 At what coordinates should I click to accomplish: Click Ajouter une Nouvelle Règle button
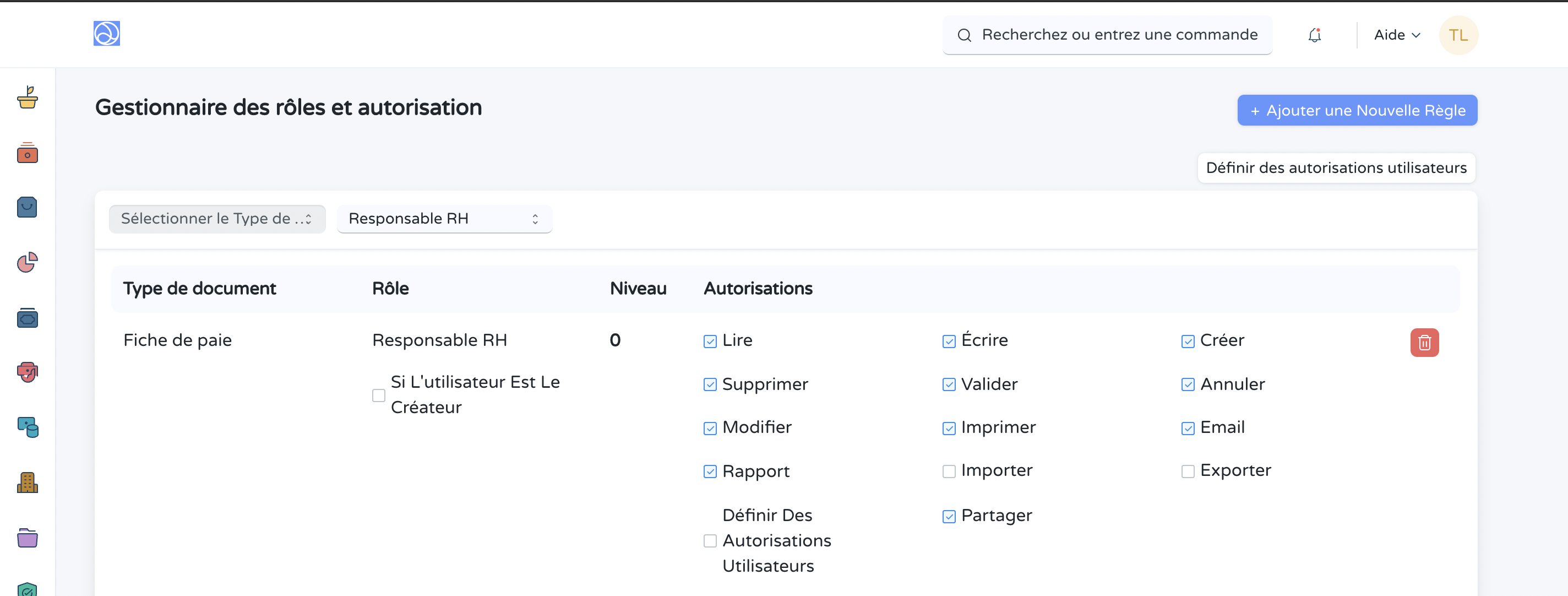point(1357,110)
